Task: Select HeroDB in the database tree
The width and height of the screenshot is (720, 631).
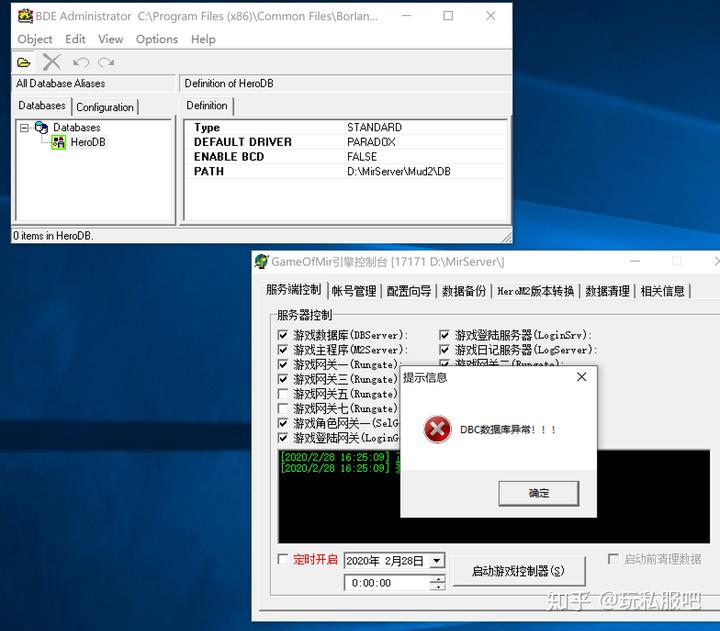Action: (x=88, y=142)
